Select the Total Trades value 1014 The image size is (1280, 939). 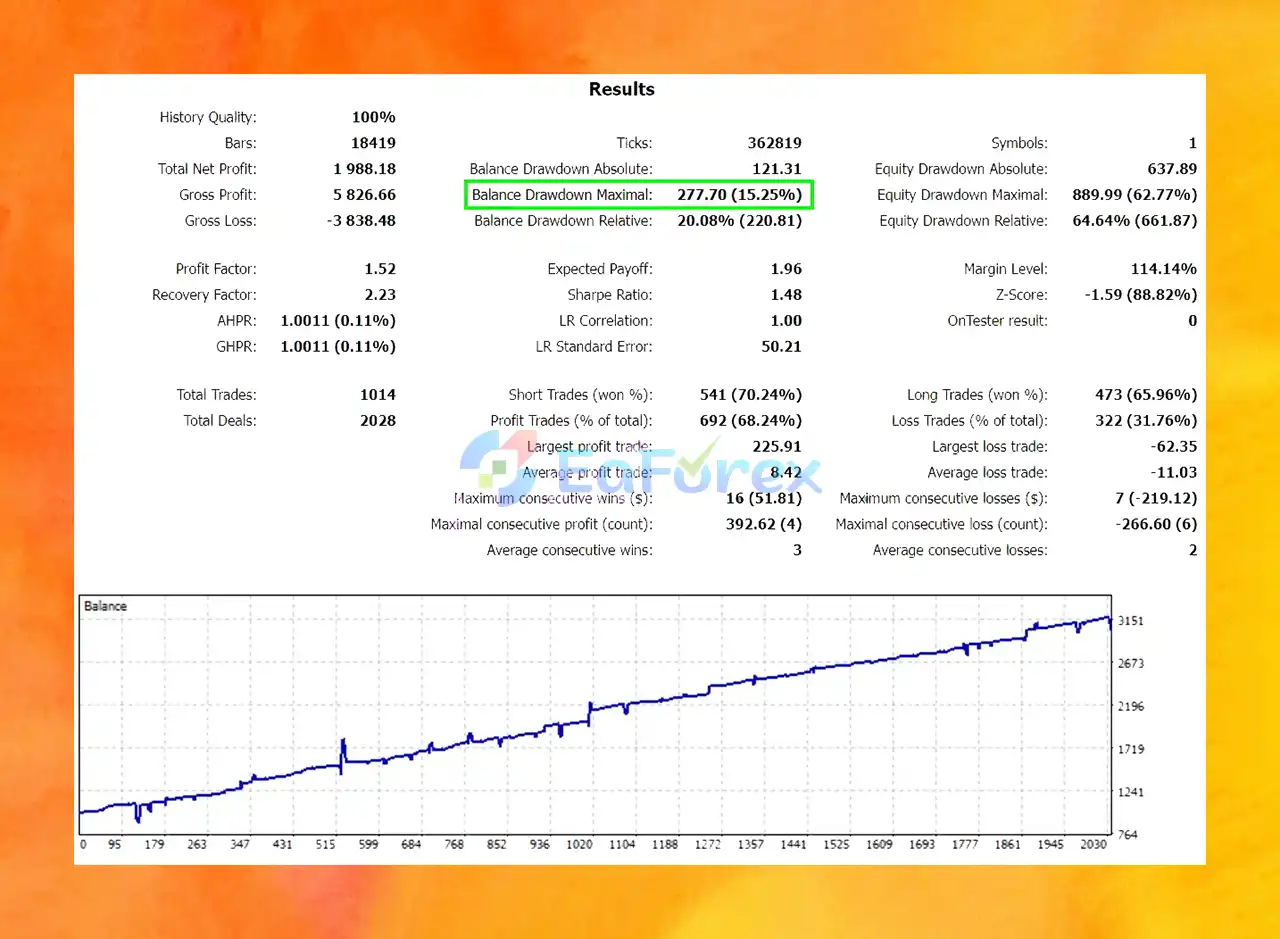click(378, 395)
